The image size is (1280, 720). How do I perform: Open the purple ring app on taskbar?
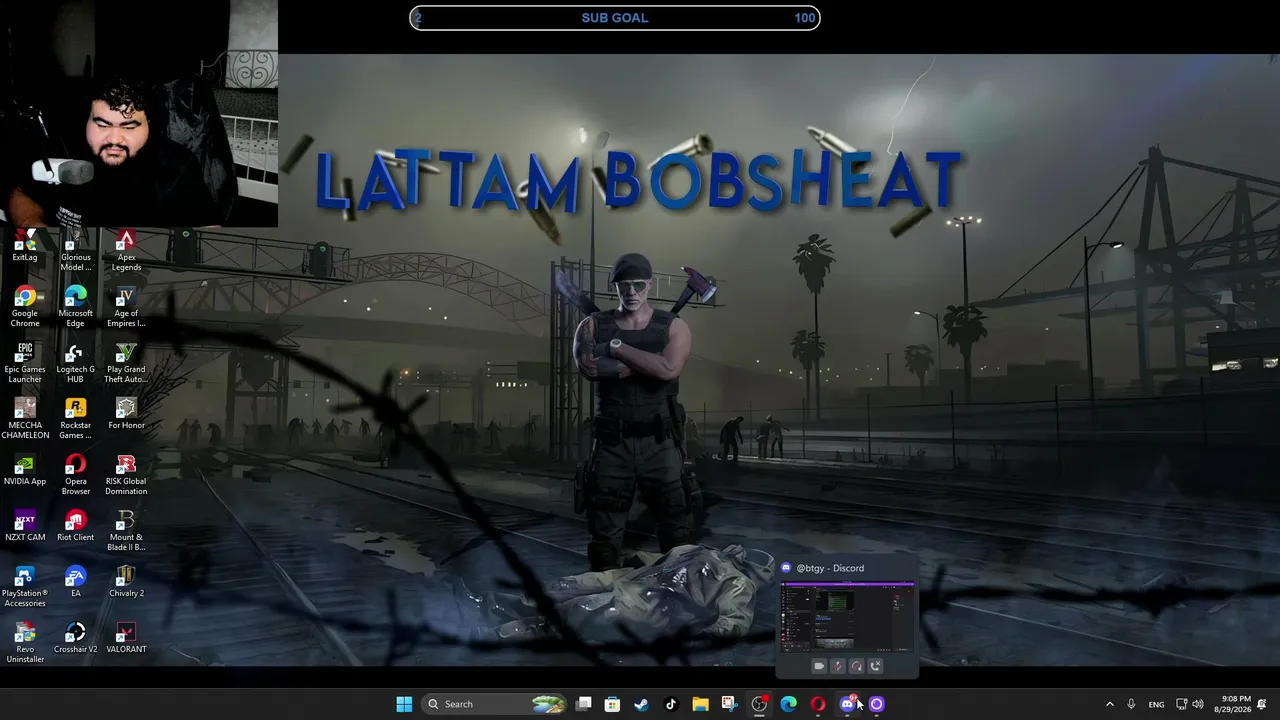(x=876, y=704)
